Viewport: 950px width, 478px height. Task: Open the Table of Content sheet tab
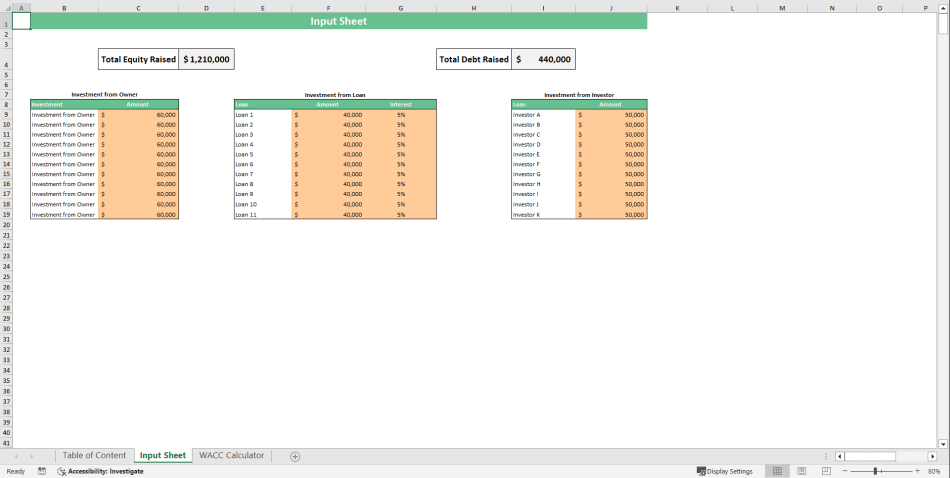point(94,456)
